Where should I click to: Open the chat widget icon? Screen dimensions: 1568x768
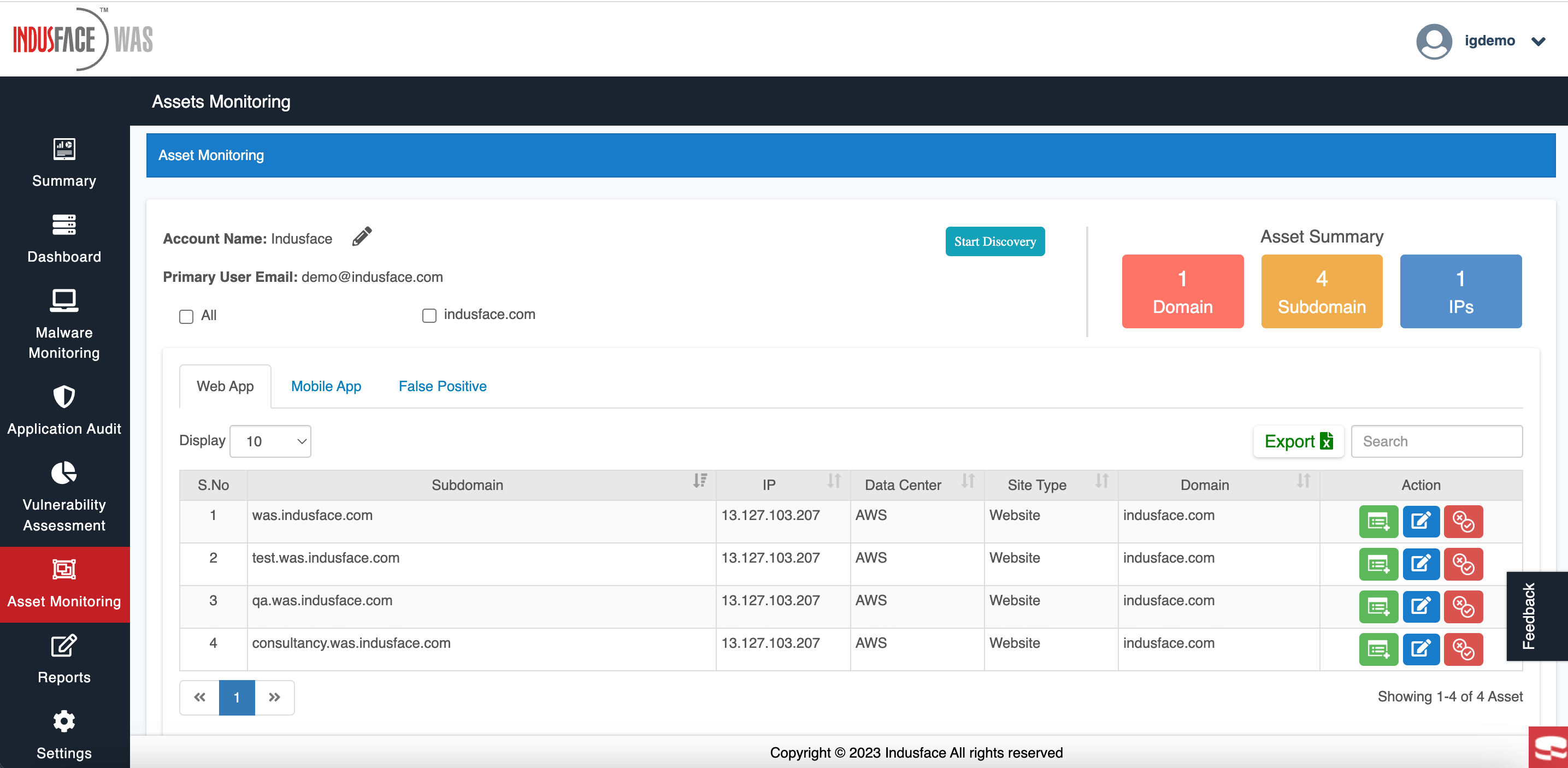coord(1548,747)
